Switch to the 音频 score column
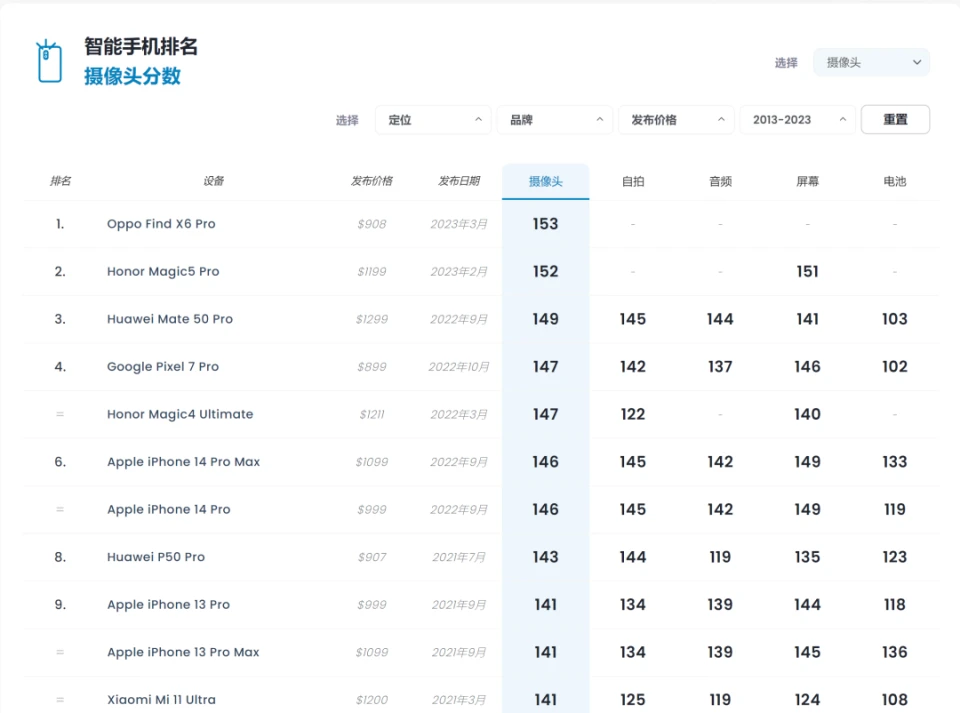 (x=720, y=182)
